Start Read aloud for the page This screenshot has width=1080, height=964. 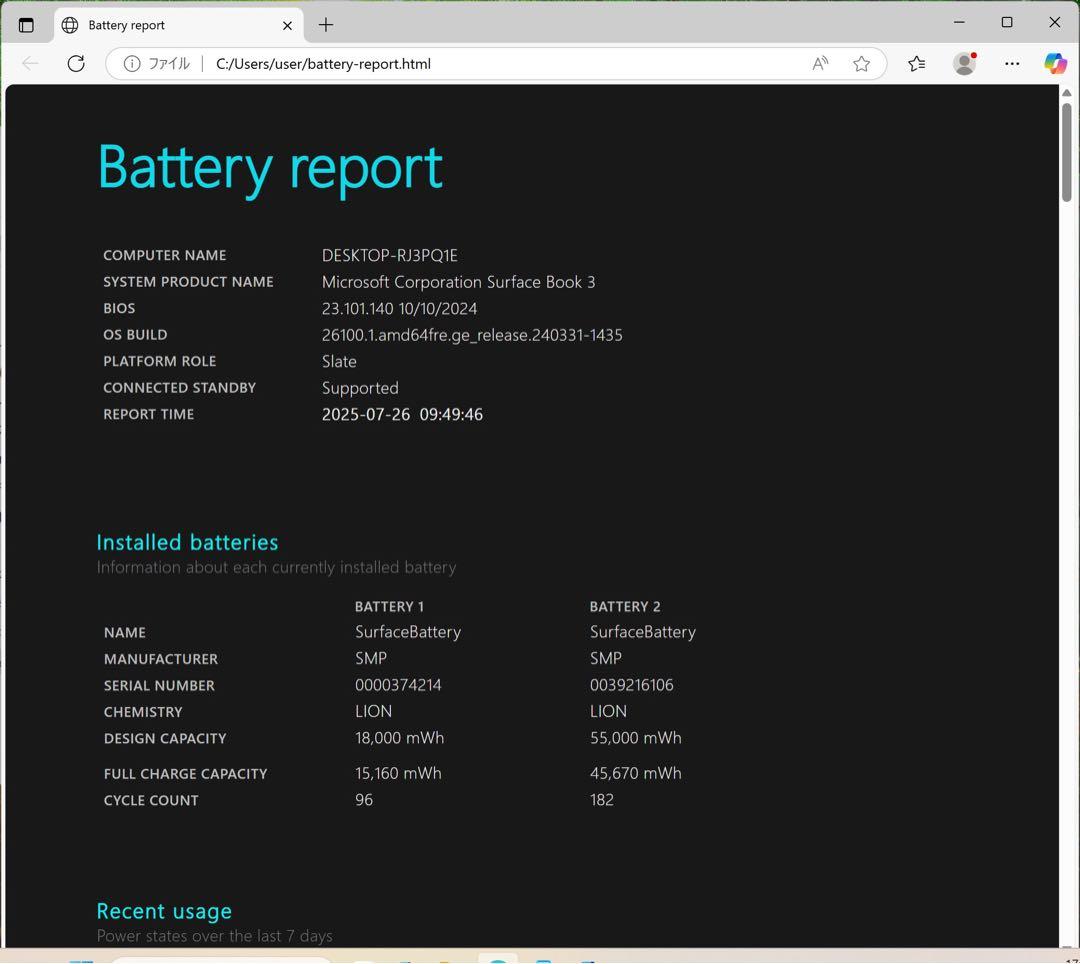pyautogui.click(x=819, y=63)
